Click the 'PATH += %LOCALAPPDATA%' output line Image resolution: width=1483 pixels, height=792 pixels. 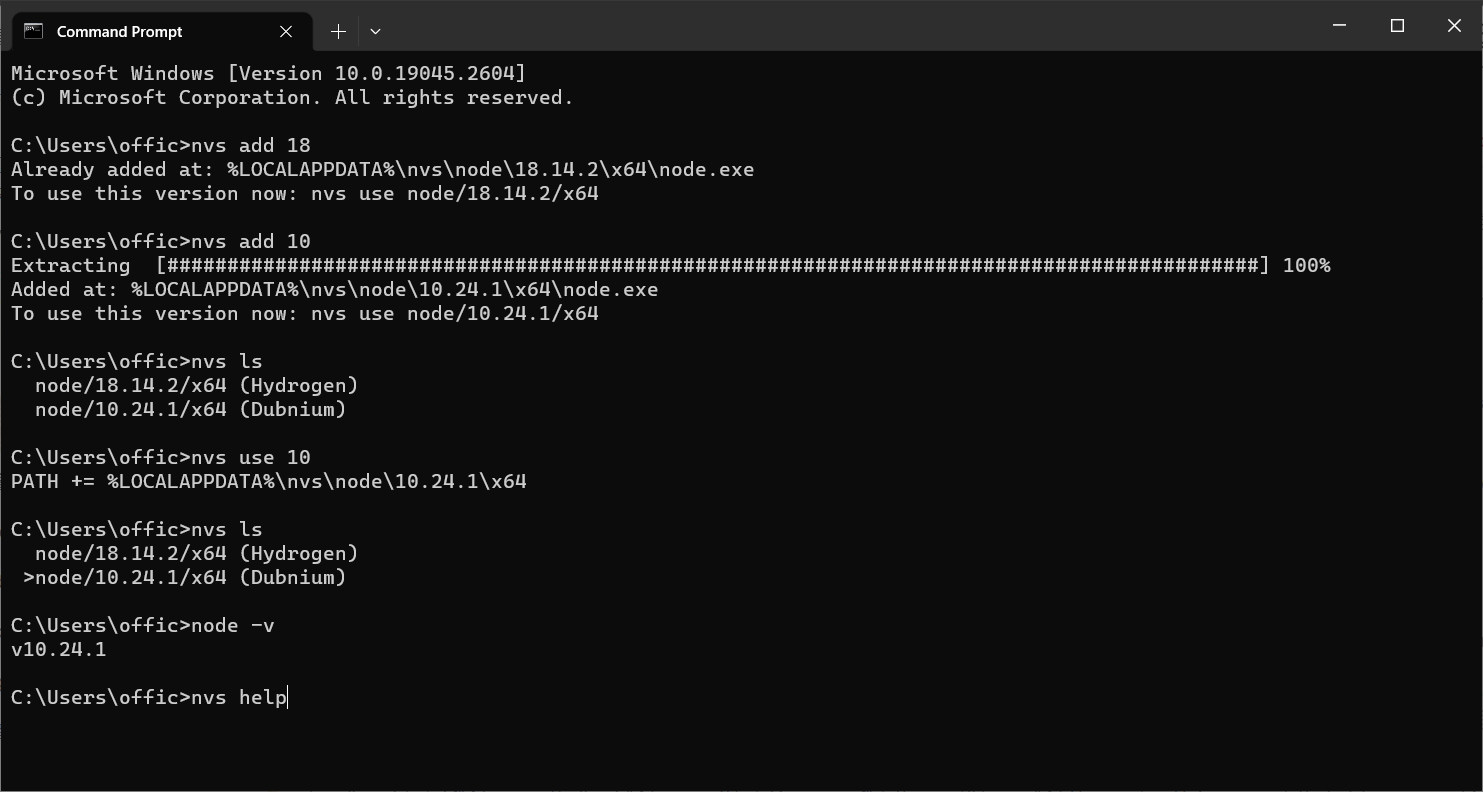pos(268,481)
